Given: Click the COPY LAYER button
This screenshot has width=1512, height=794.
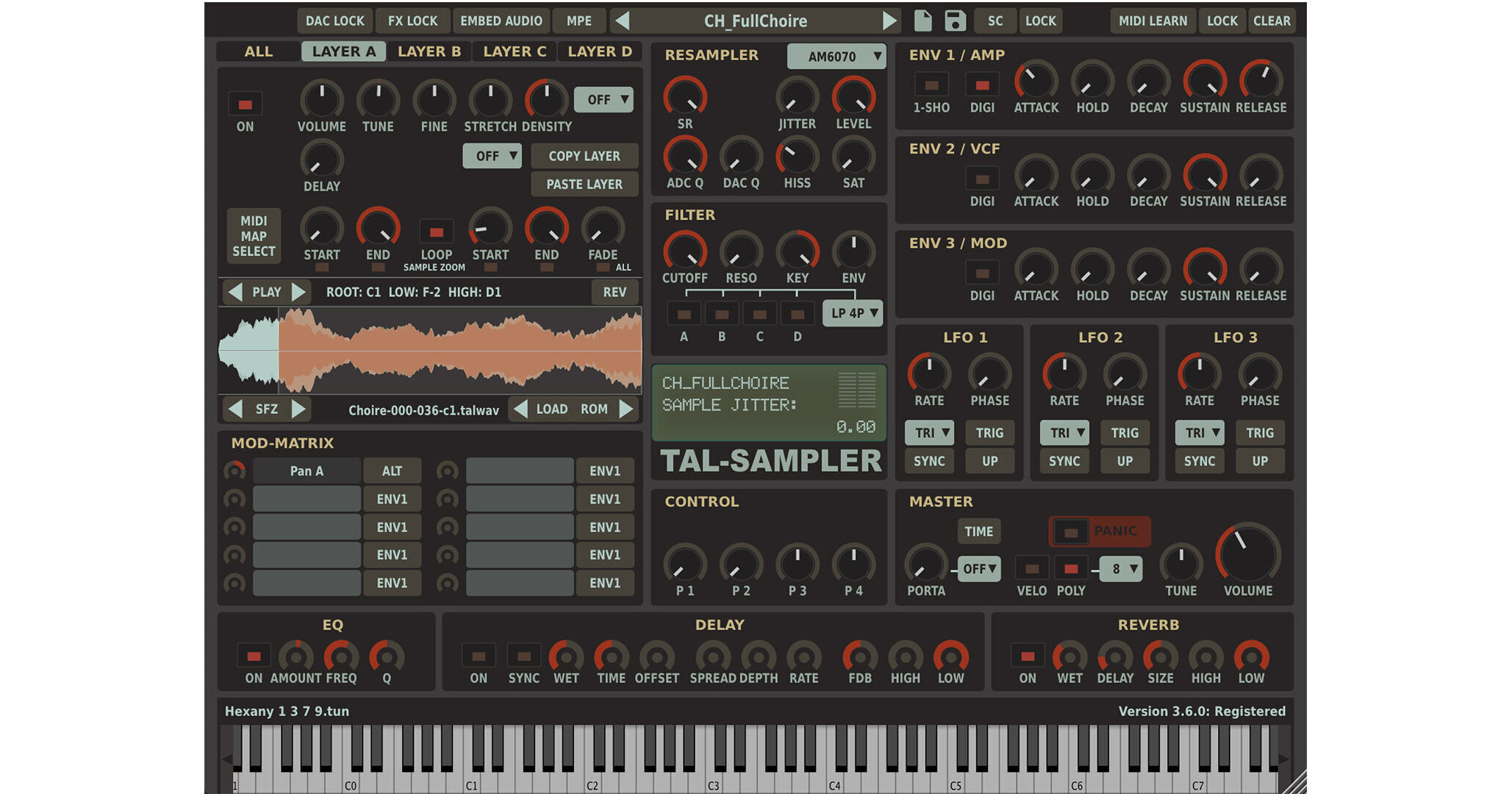Looking at the screenshot, I should (x=584, y=156).
